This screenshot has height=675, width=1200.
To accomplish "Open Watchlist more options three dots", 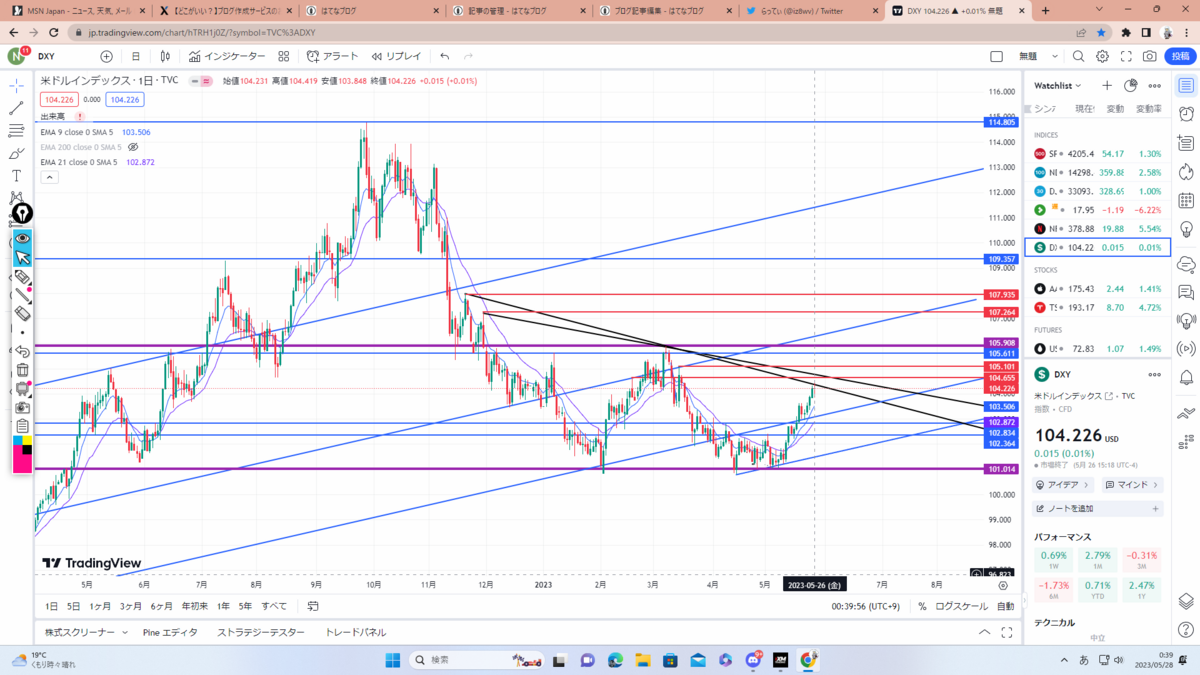I will (x=1155, y=86).
